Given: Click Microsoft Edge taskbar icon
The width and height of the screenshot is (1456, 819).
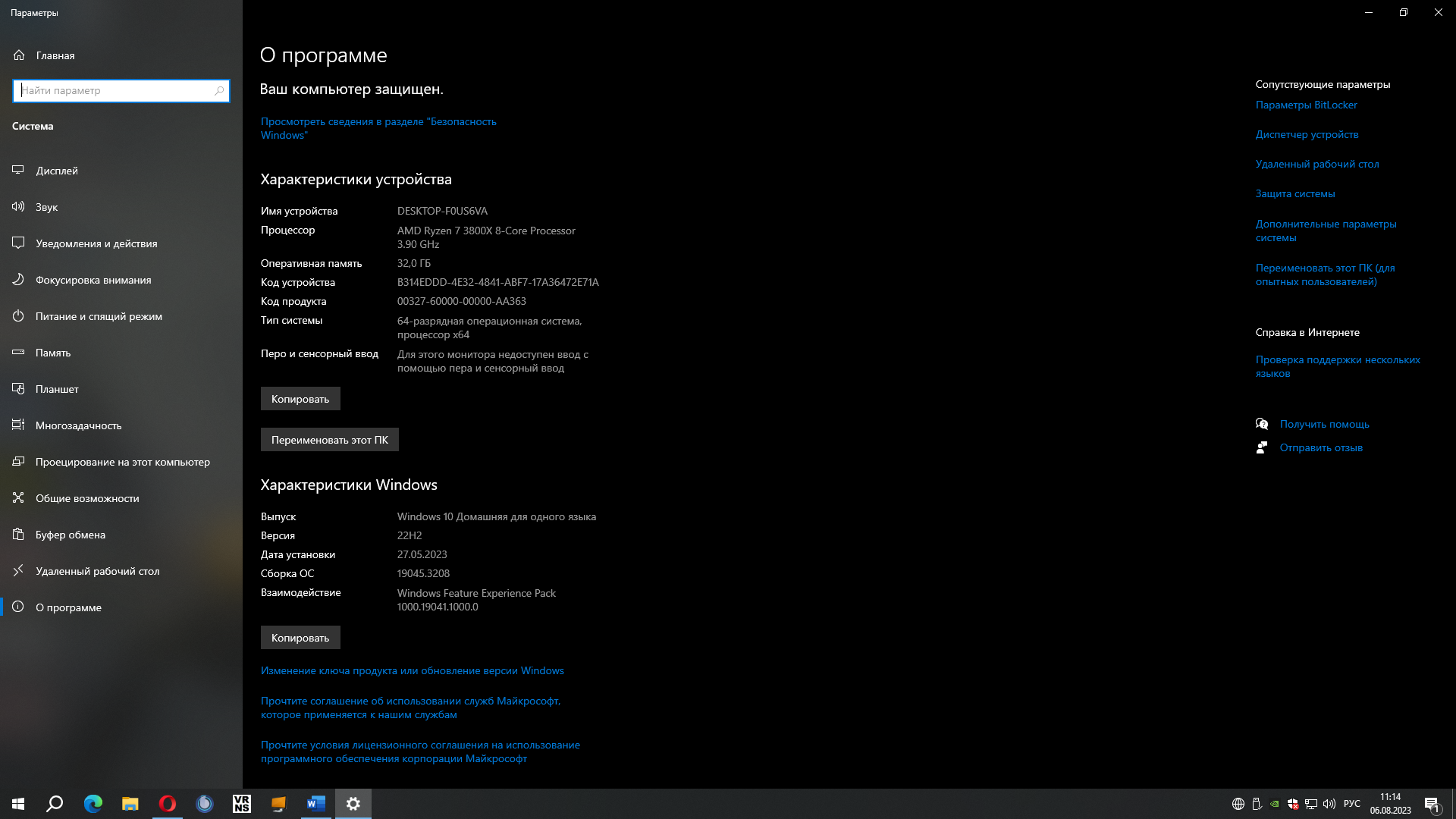Looking at the screenshot, I should tap(93, 804).
